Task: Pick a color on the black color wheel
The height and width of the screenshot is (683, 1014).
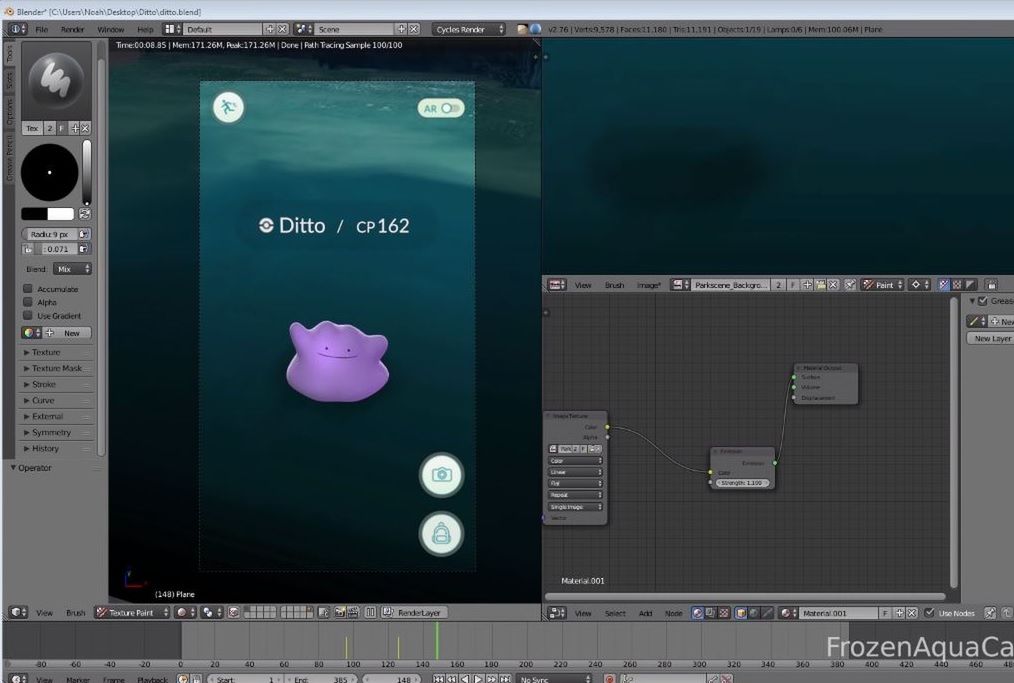Action: pyautogui.click(x=50, y=172)
